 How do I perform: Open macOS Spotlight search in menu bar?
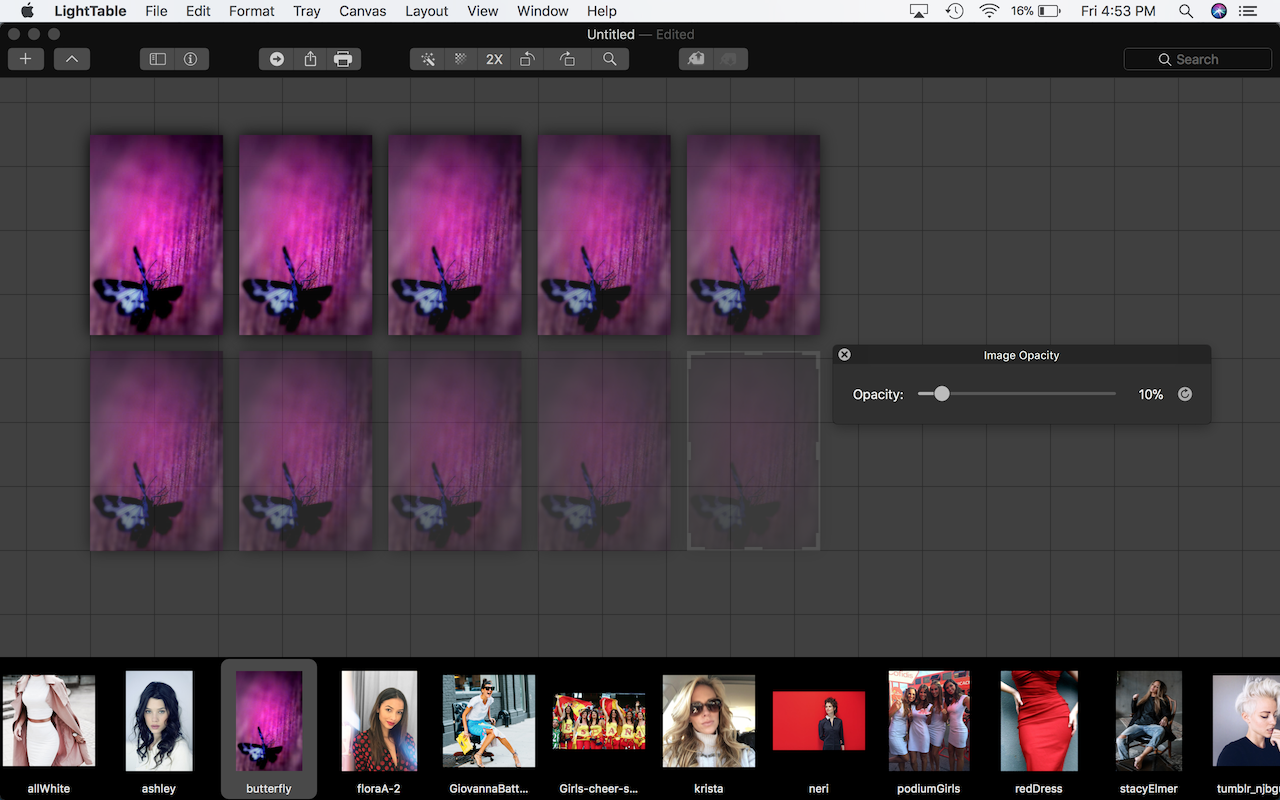pos(1186,11)
